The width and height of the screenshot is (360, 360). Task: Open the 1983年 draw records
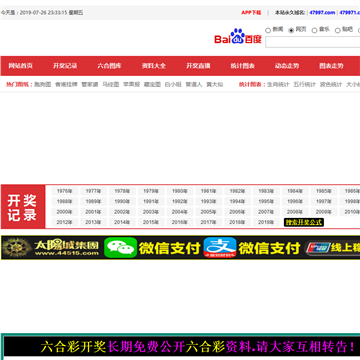click(x=266, y=191)
